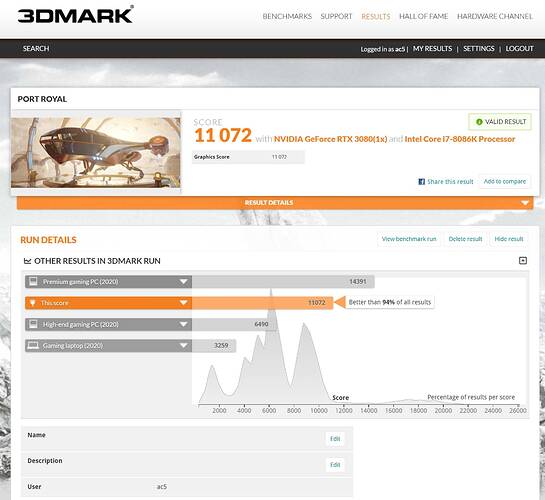Collapse the Other Results section icon

(x=522, y=261)
